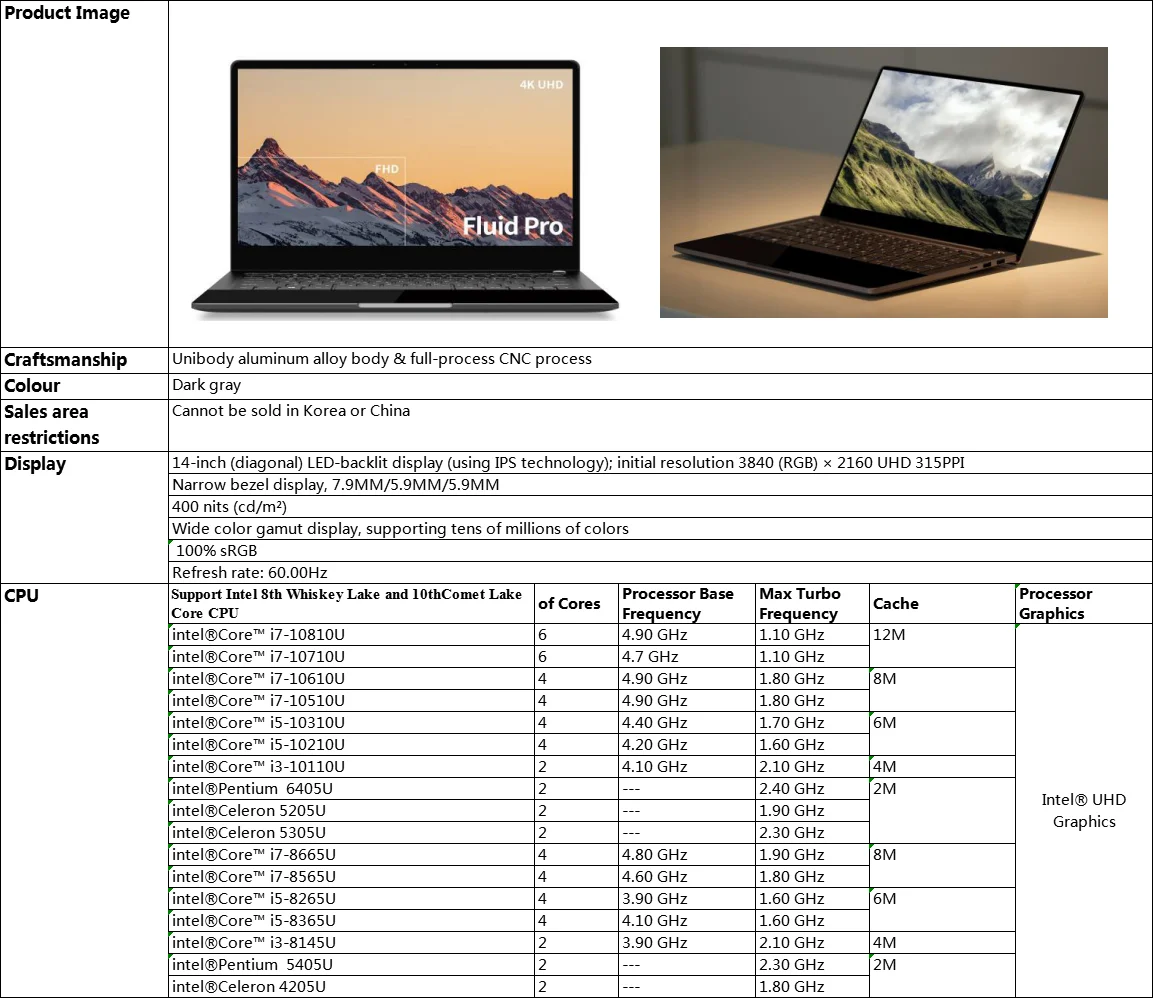Click the Processor Base Frequency column header
Viewport: 1153px width, 998px height.
pyautogui.click(x=687, y=604)
